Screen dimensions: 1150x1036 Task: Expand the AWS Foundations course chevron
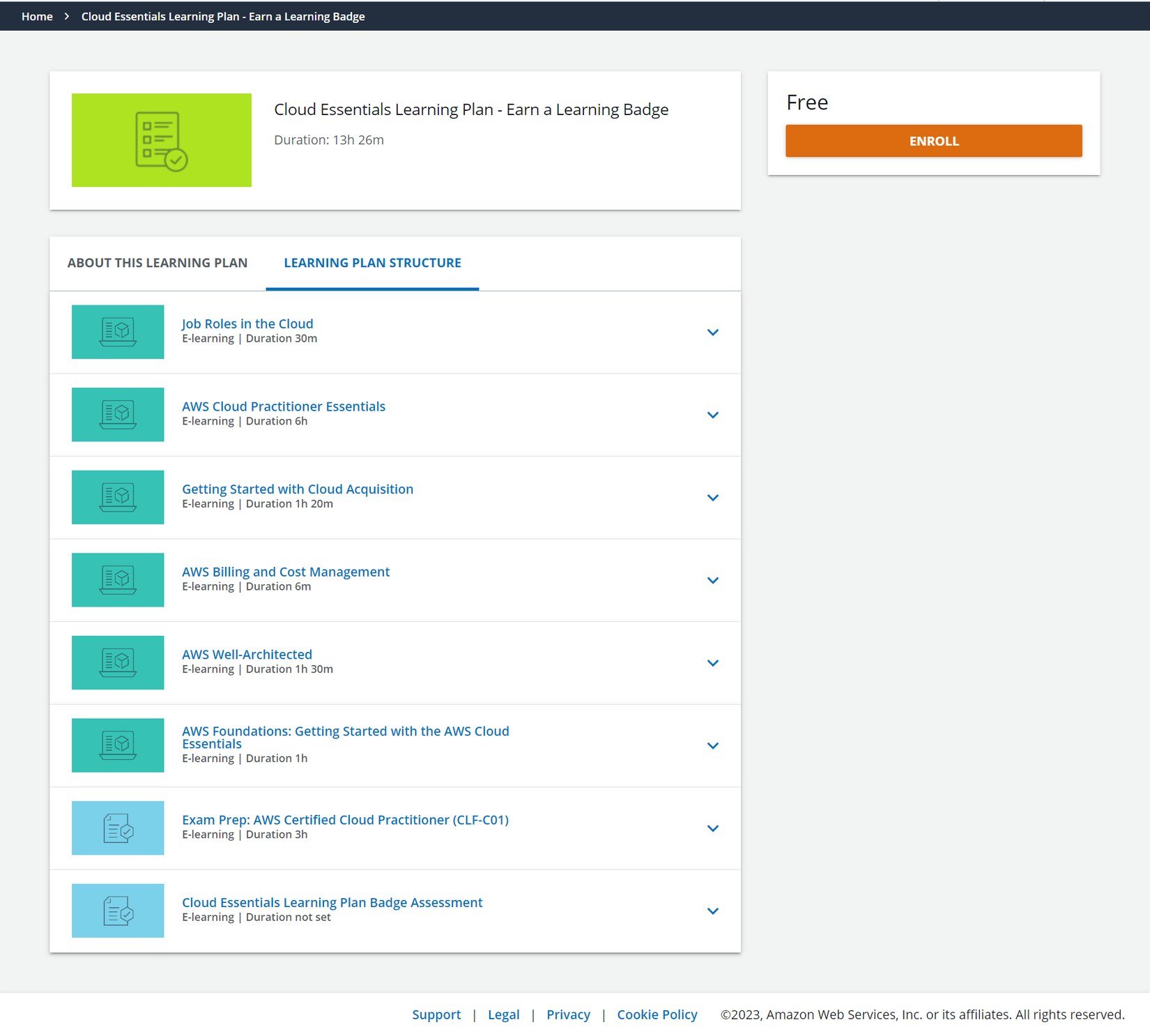(712, 746)
